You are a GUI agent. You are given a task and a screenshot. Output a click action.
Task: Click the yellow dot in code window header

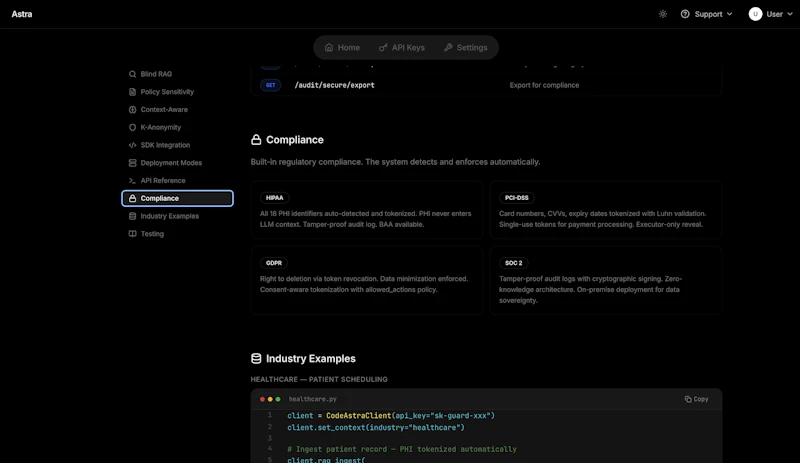click(x=270, y=399)
